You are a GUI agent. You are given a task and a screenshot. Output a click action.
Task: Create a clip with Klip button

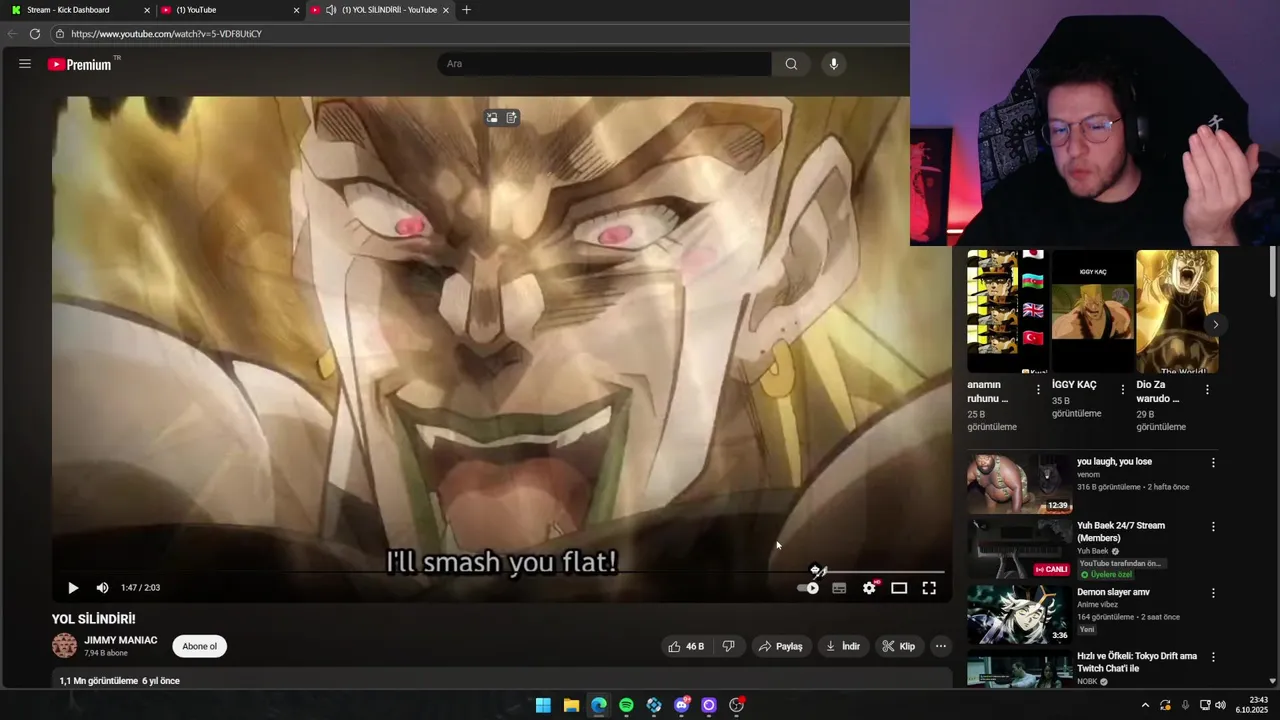tap(898, 646)
